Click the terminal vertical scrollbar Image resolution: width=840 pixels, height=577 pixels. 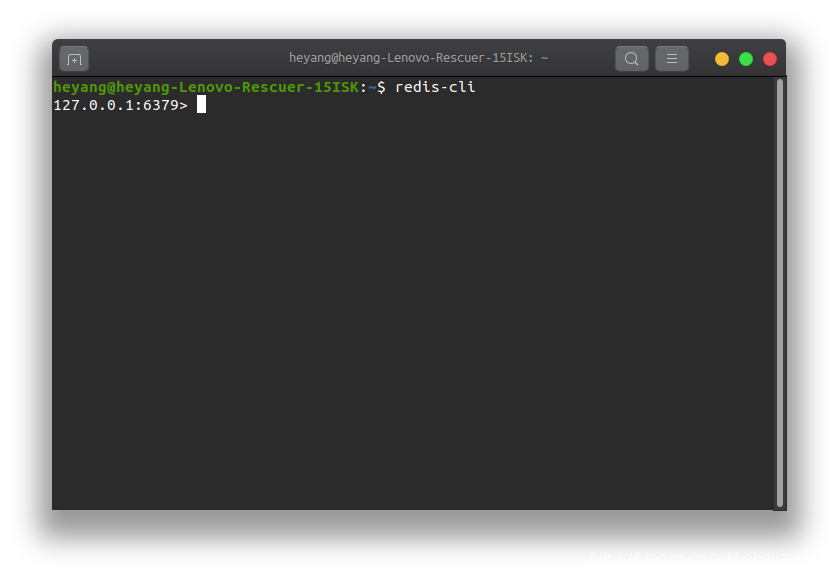click(780, 293)
